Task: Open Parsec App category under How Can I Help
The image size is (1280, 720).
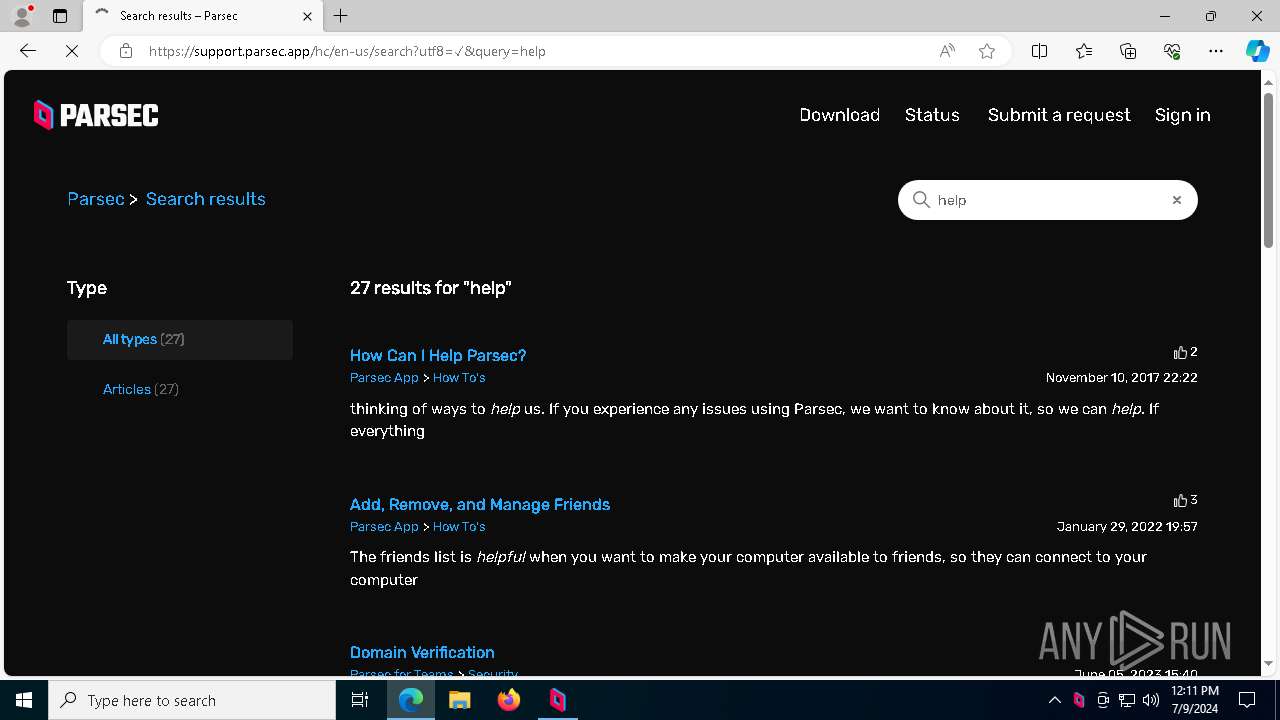Action: 384,378
